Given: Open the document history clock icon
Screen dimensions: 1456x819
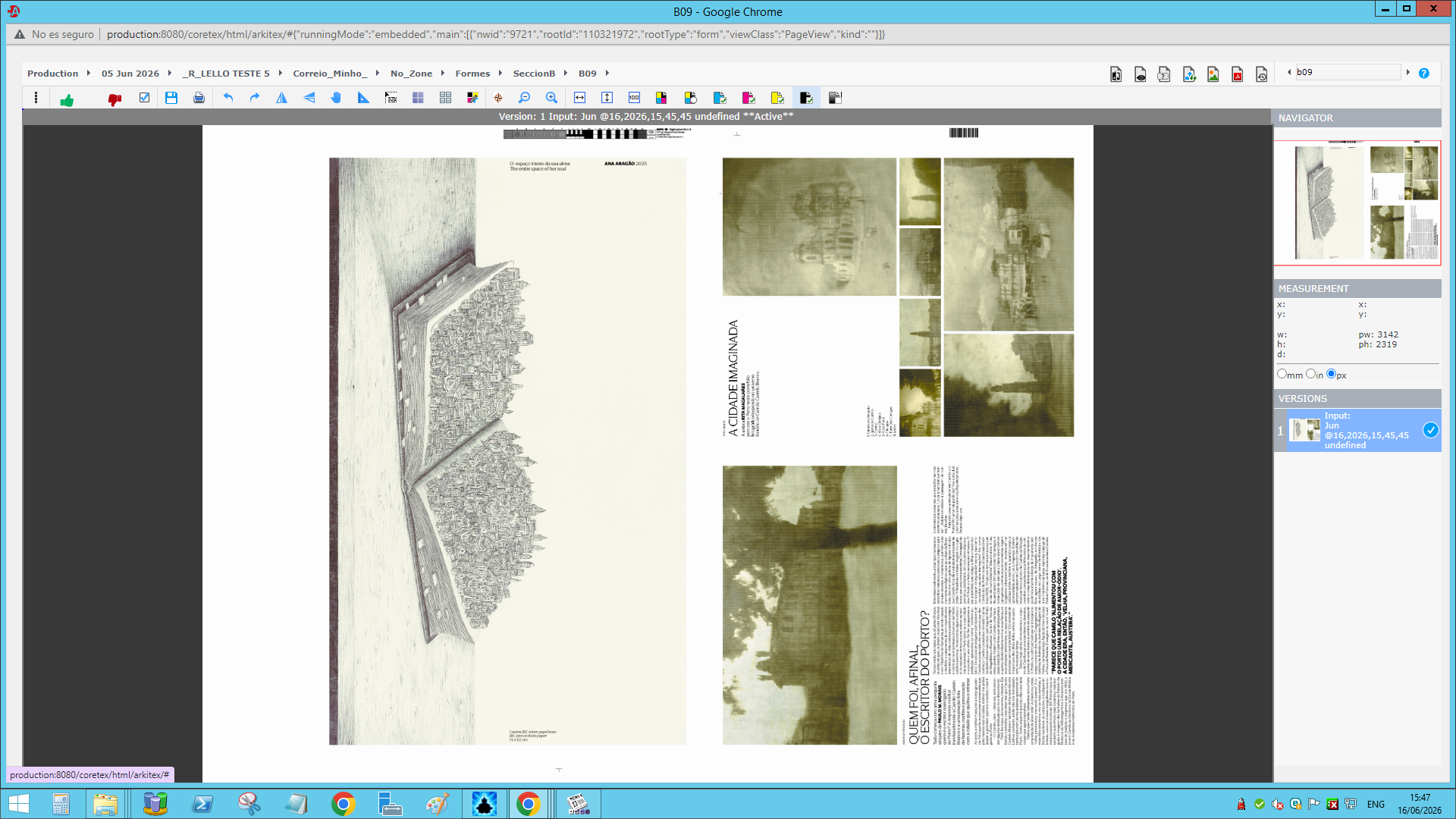Looking at the screenshot, I should (1262, 74).
